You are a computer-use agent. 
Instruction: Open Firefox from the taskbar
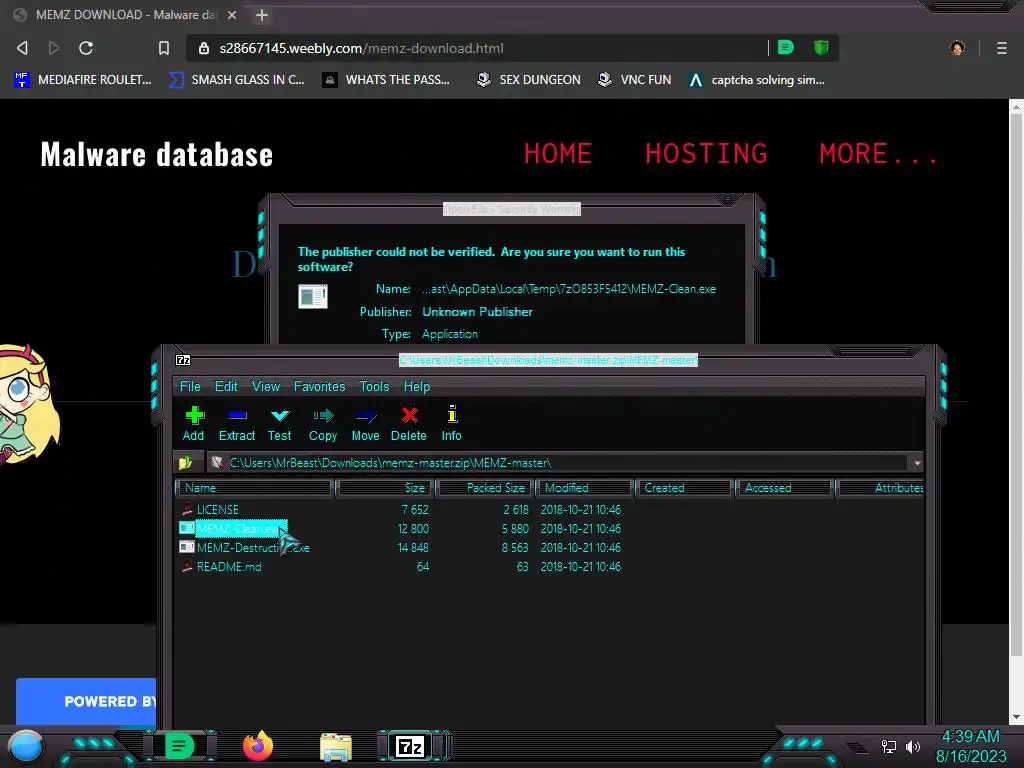pos(258,746)
